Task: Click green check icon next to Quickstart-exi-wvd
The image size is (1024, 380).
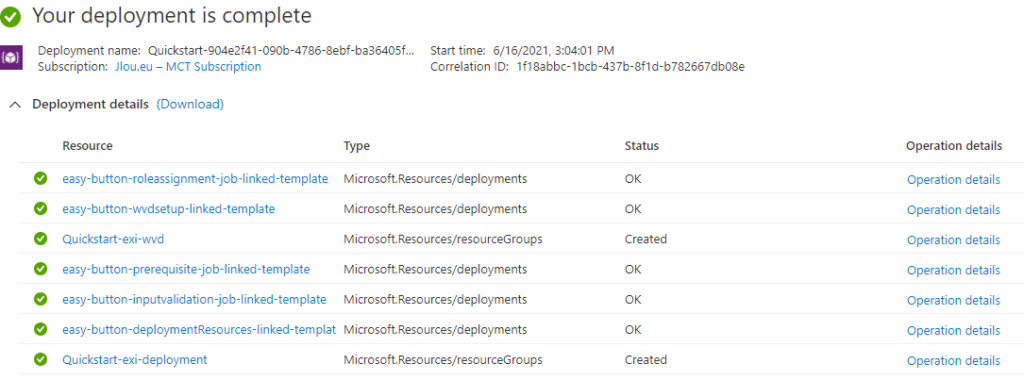Action: 40,239
